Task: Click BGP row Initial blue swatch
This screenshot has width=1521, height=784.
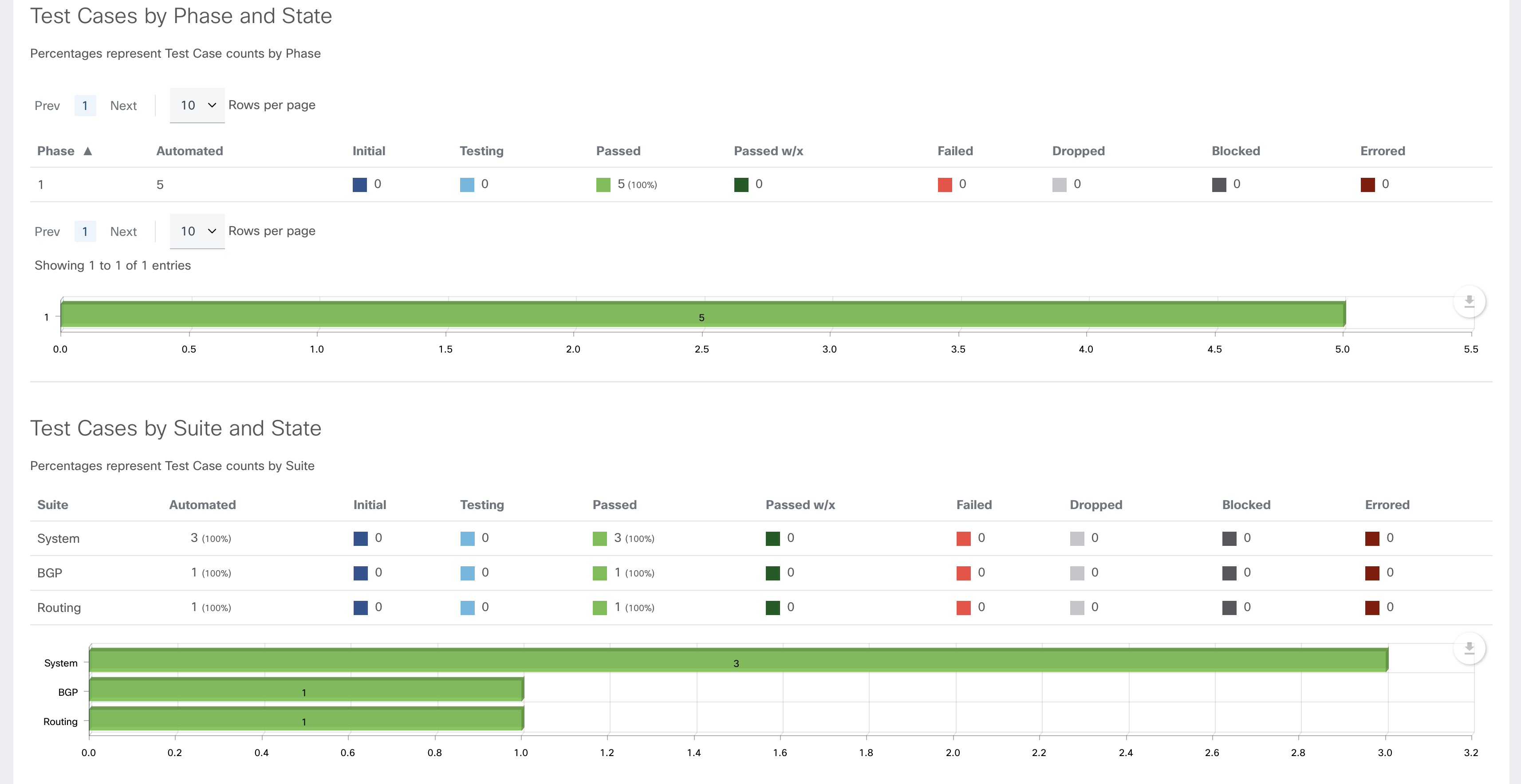Action: pyautogui.click(x=360, y=573)
